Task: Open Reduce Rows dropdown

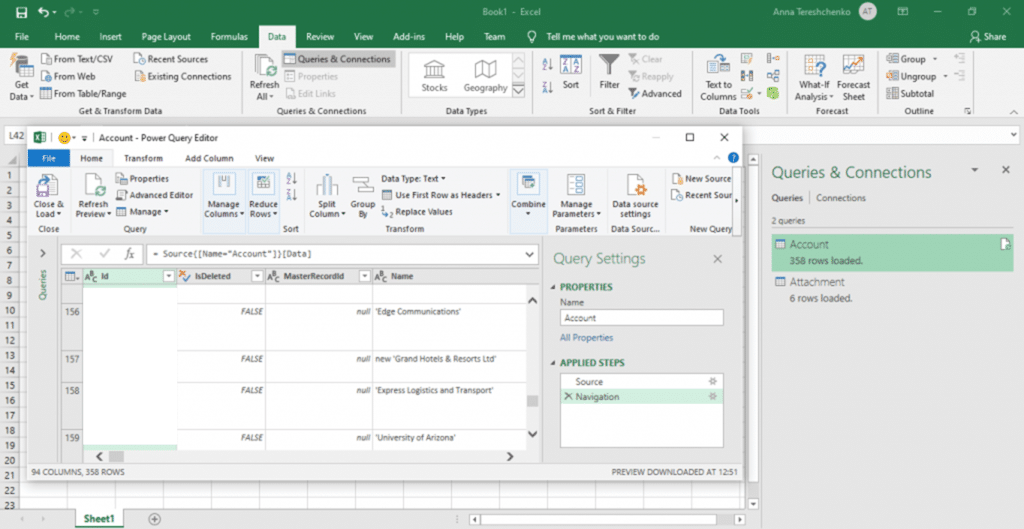Action: [264, 195]
